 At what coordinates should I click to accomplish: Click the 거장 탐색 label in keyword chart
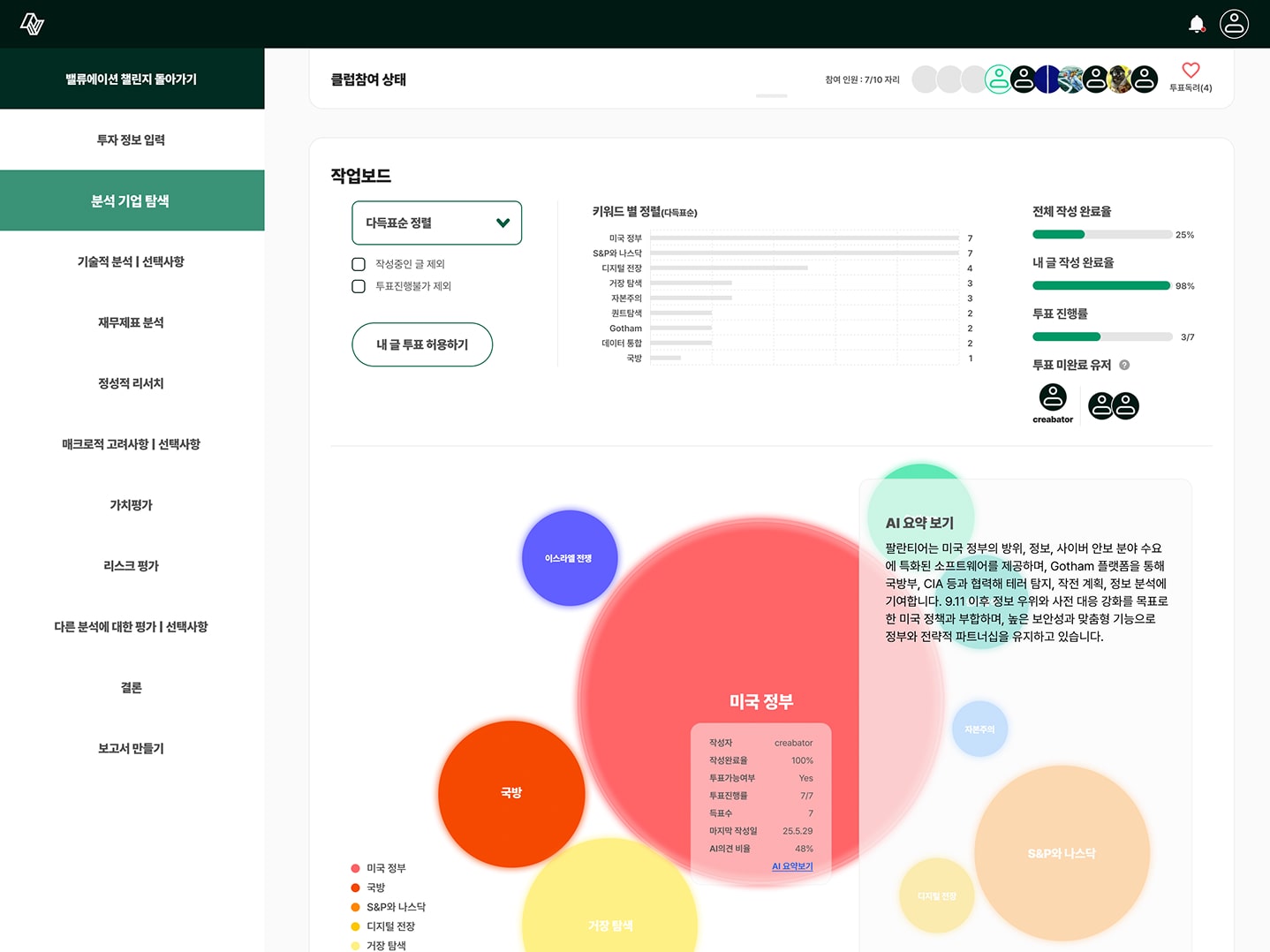click(625, 283)
